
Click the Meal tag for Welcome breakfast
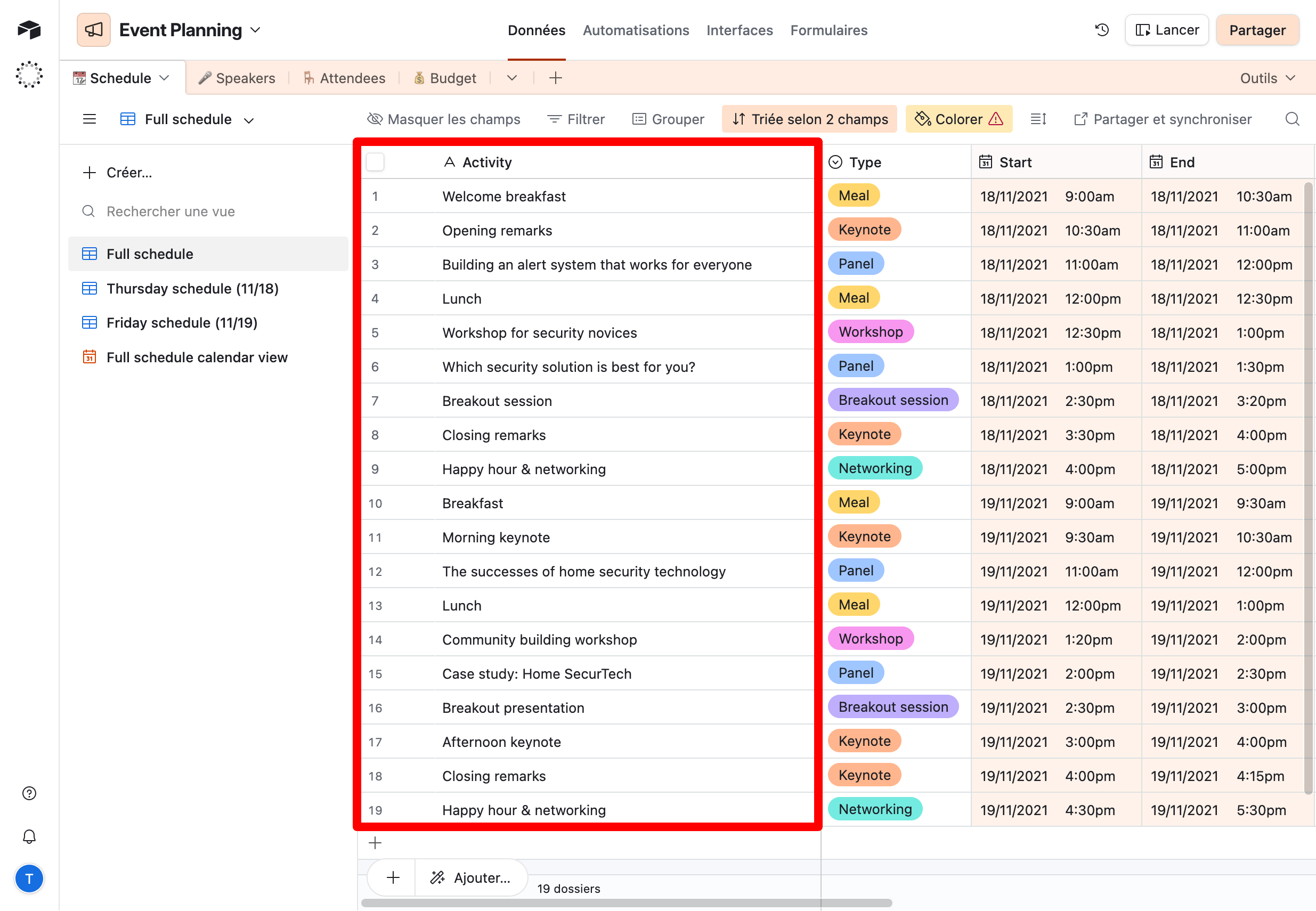(854, 196)
